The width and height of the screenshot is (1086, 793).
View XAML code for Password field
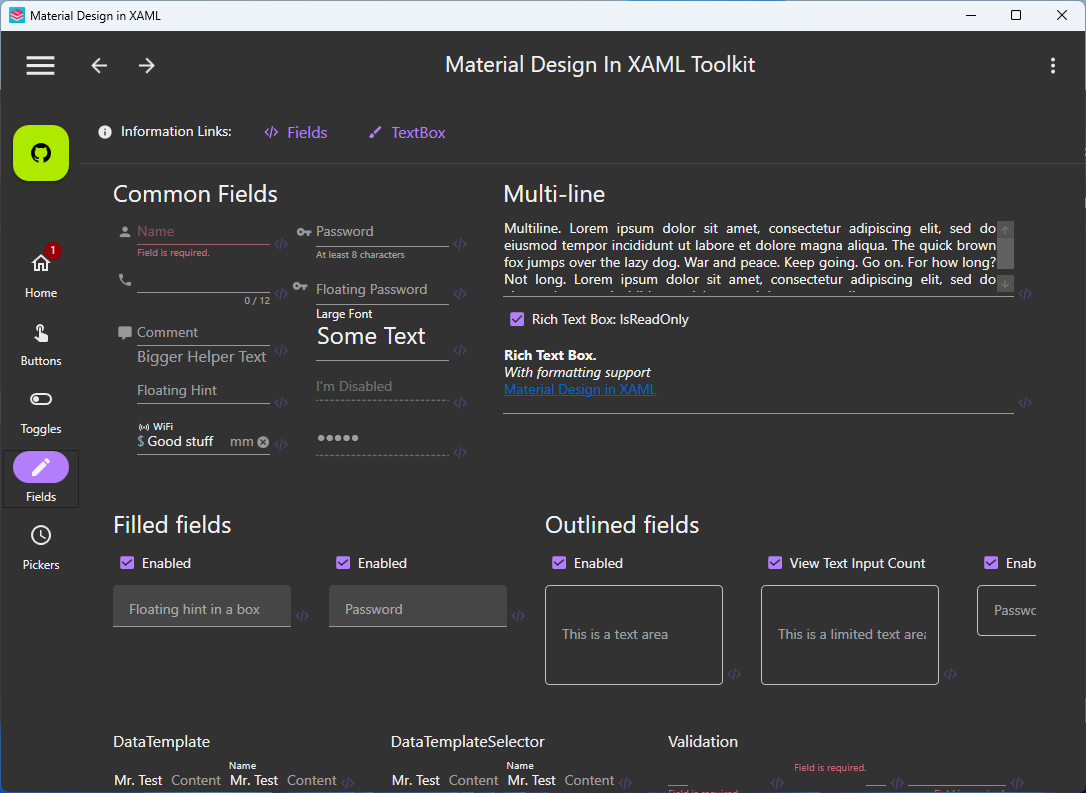coord(460,244)
